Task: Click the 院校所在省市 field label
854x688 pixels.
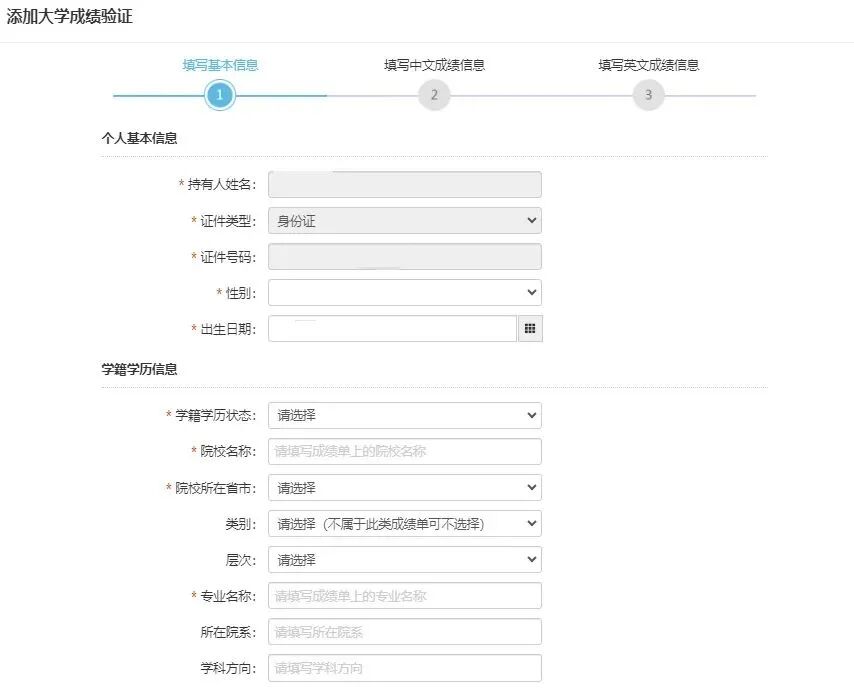Action: pos(215,488)
